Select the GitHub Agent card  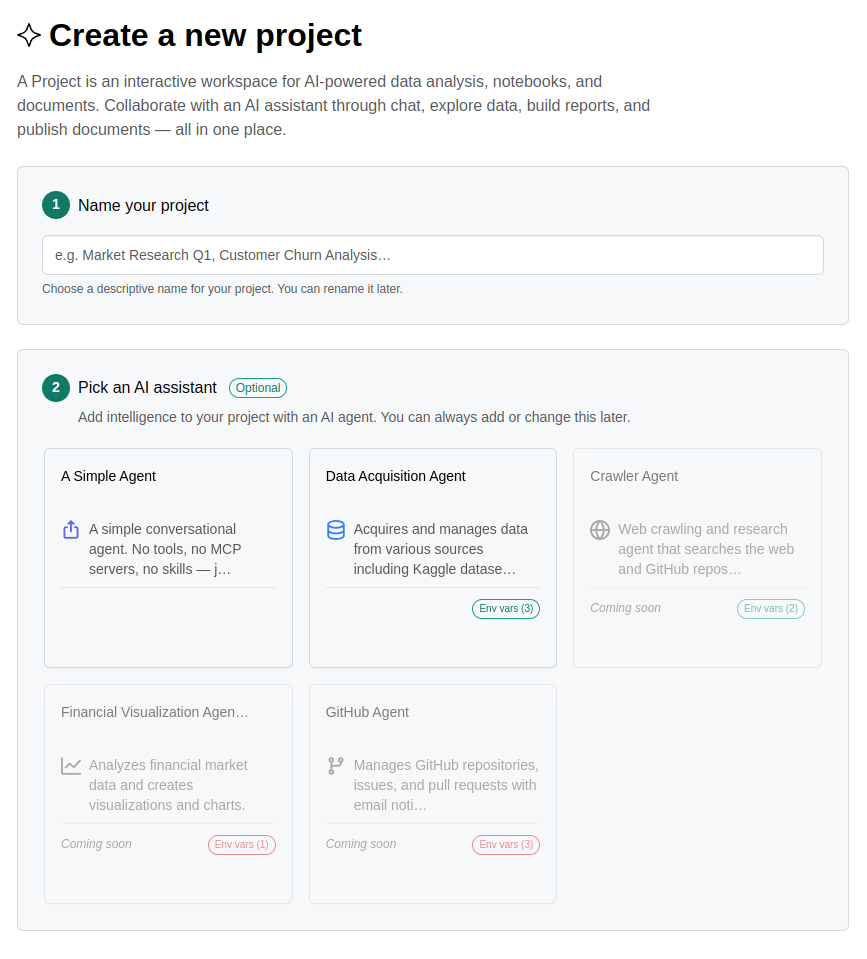coord(432,793)
